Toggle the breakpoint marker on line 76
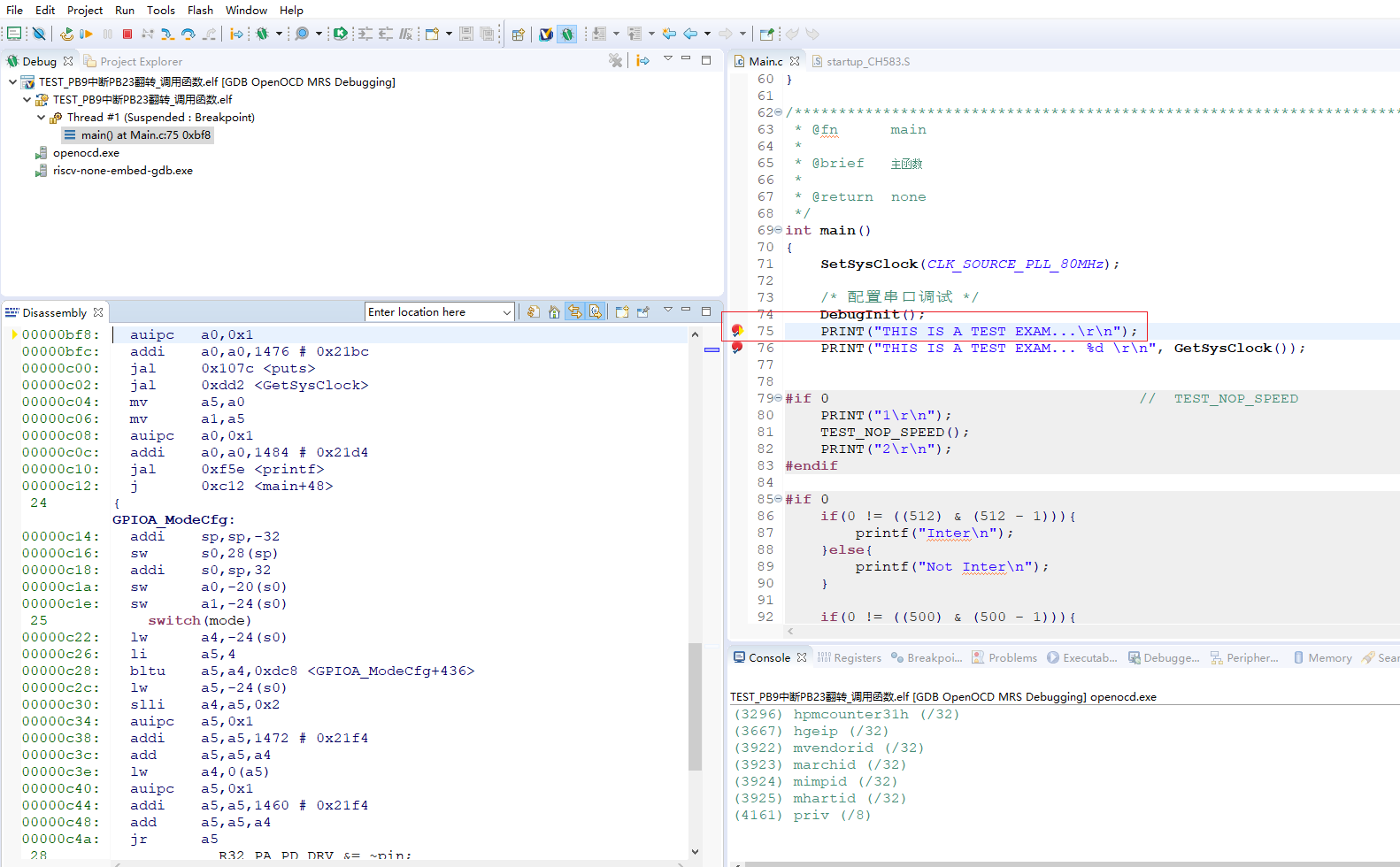This screenshot has width=1400, height=867. click(x=737, y=348)
